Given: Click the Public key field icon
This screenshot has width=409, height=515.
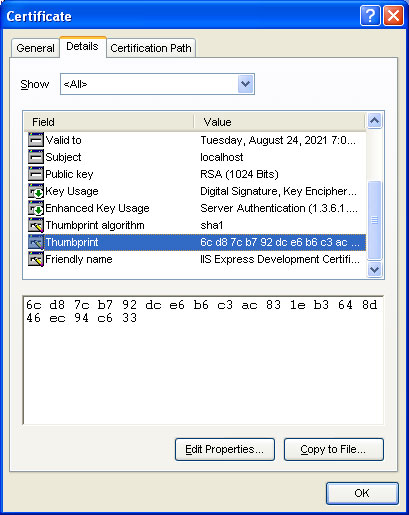Looking at the screenshot, I should [36, 174].
